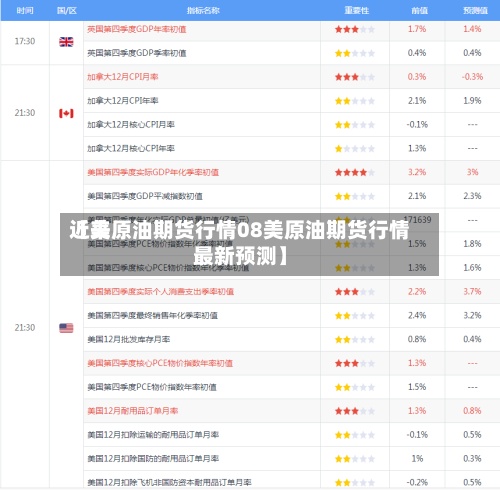Screen dimensions: 500x490
Task: Open the 美国12月耐用品订单月率 indicator
Action: pos(133,411)
